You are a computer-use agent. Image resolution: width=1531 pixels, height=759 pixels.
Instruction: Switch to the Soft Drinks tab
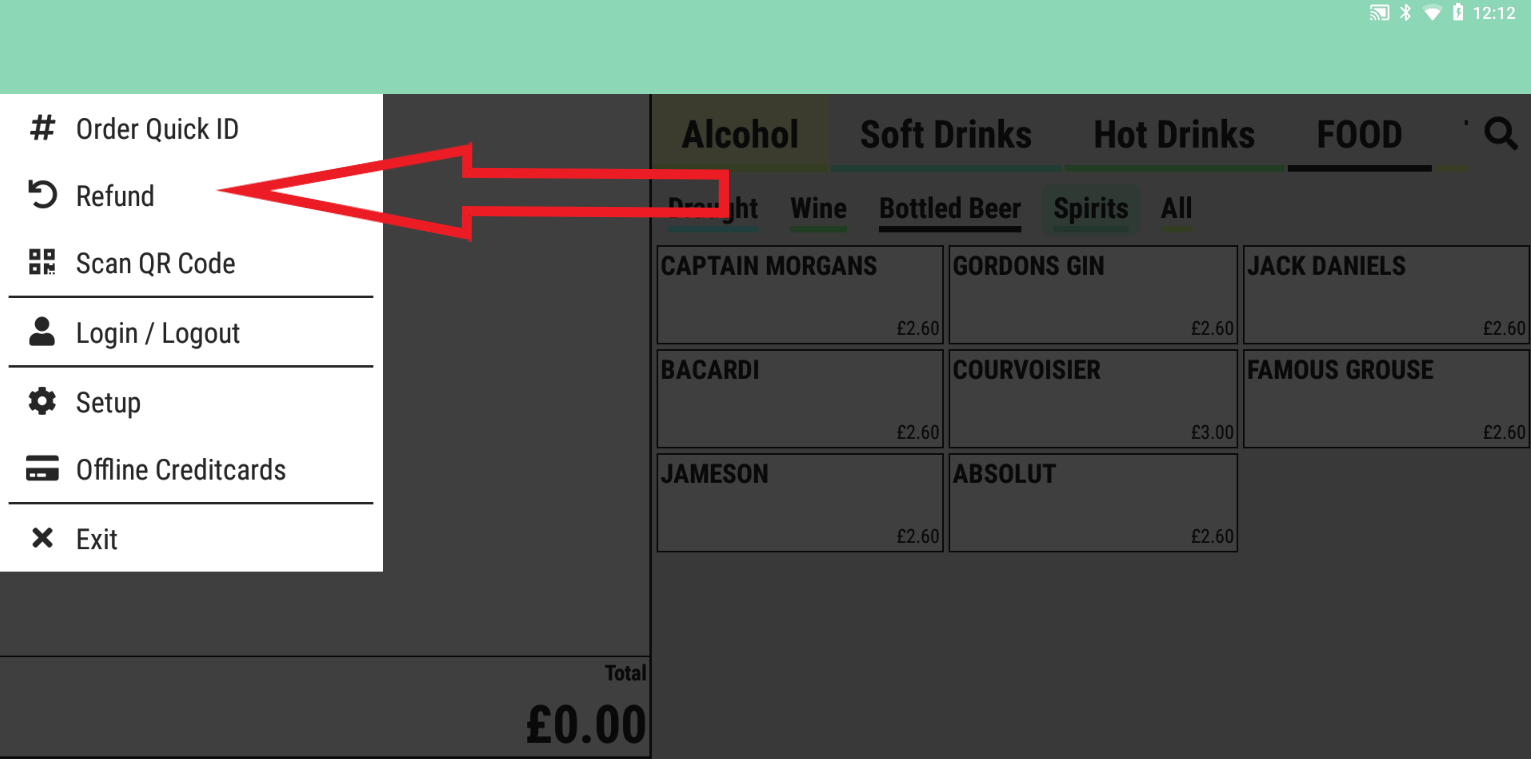pyautogui.click(x=945, y=135)
